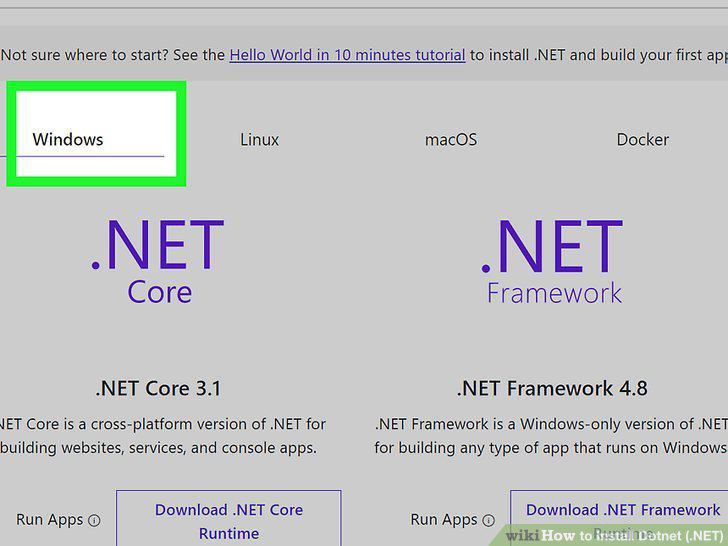Screen dimensions: 728x546
Task: Switch to the Linux tab
Action: 260,139
